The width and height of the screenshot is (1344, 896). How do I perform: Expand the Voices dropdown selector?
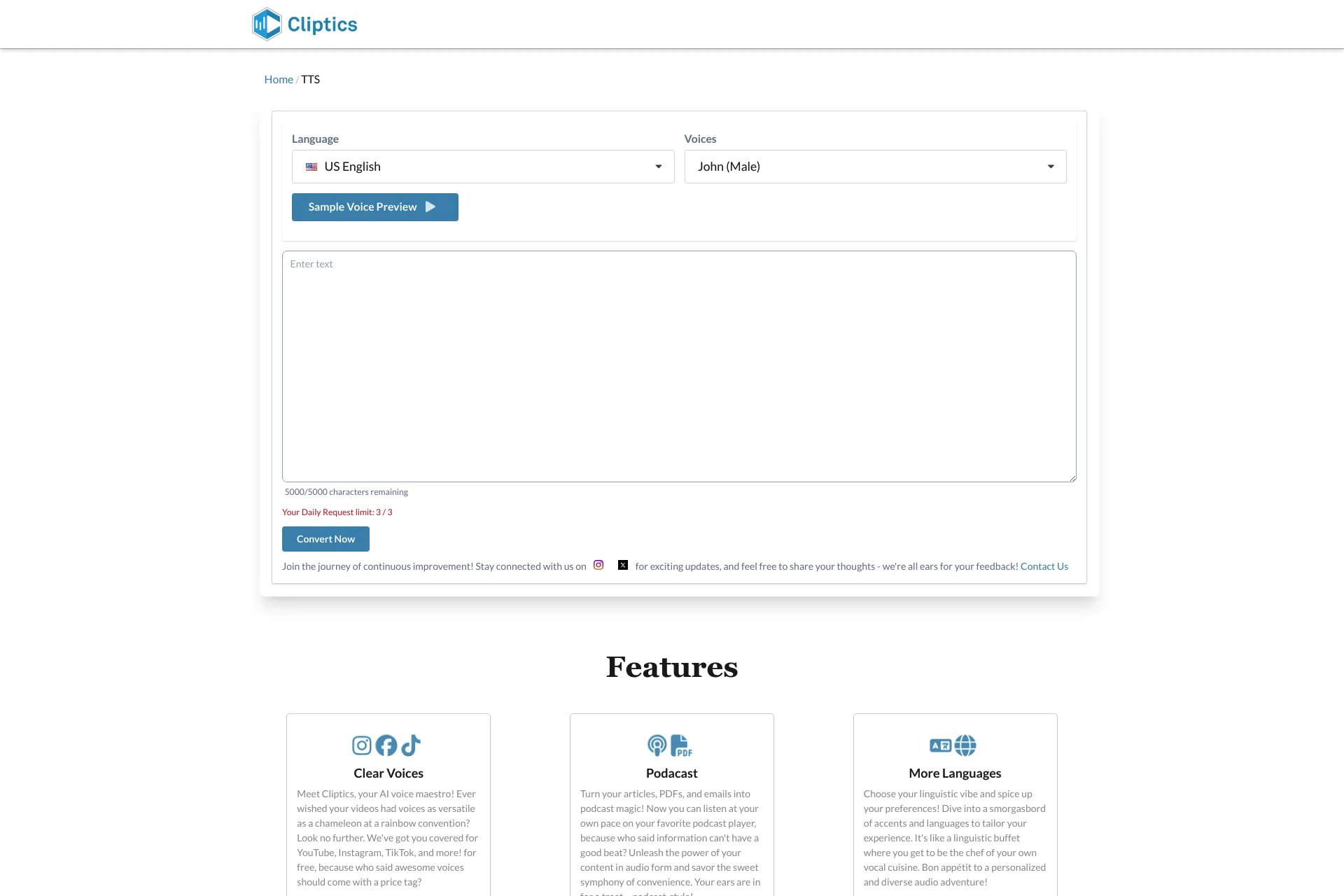pos(875,166)
